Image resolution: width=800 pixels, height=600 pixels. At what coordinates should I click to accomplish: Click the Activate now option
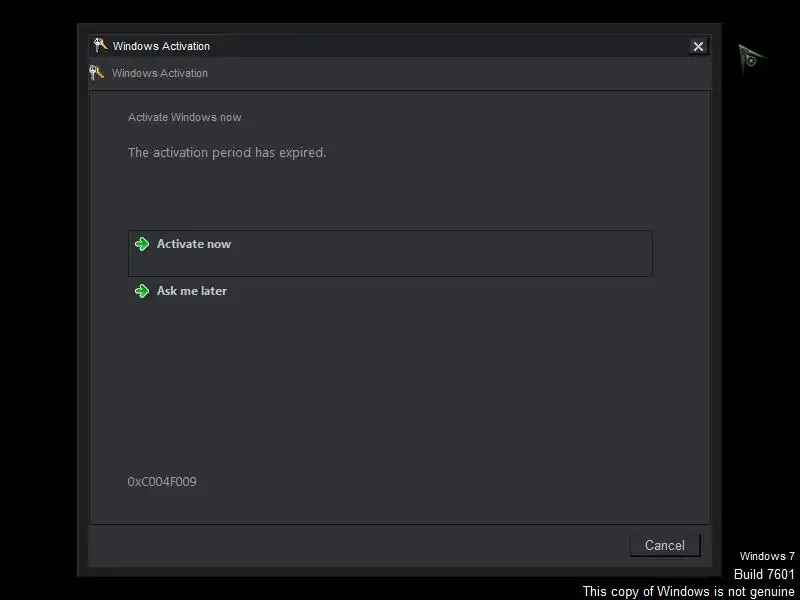(390, 254)
